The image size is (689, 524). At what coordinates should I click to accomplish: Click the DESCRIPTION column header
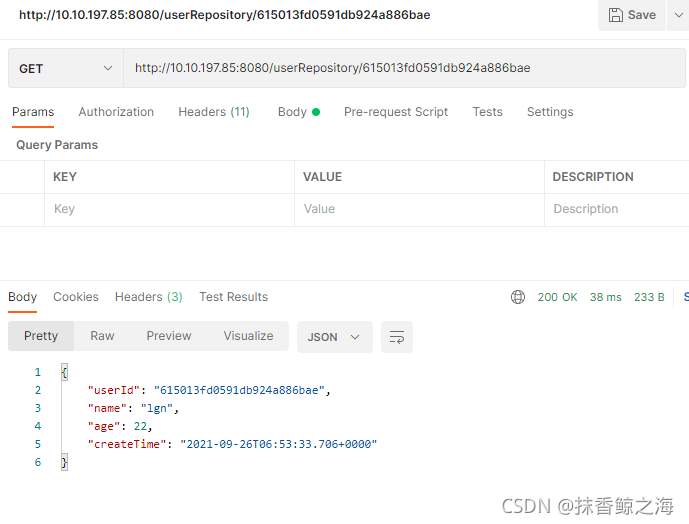tap(593, 177)
